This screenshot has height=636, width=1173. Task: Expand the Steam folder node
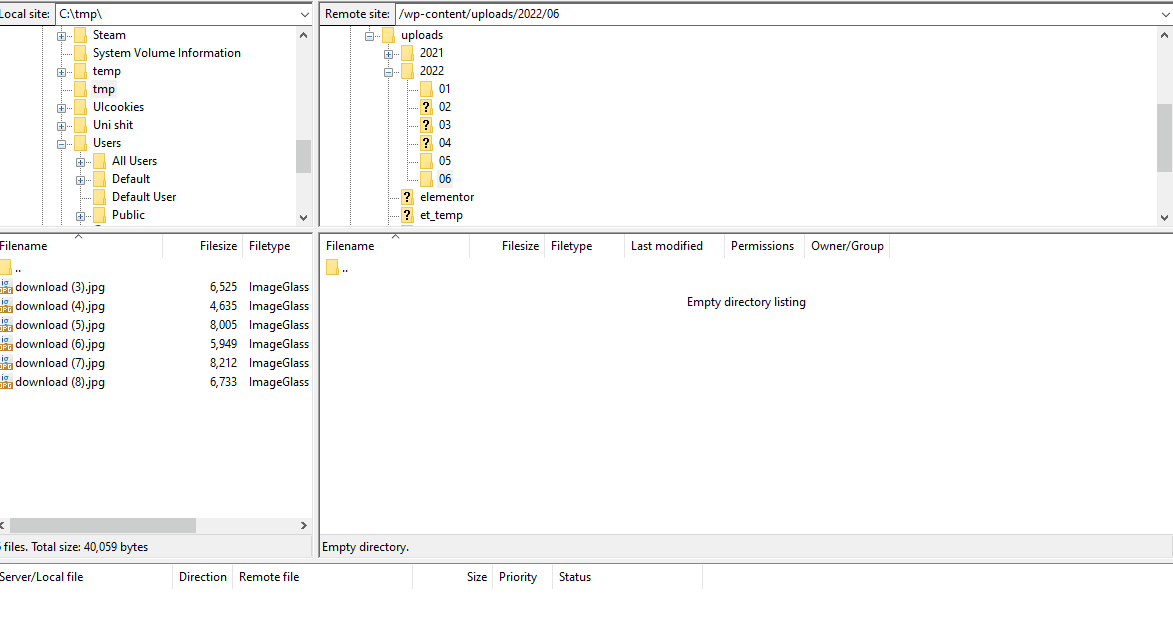click(x=62, y=36)
